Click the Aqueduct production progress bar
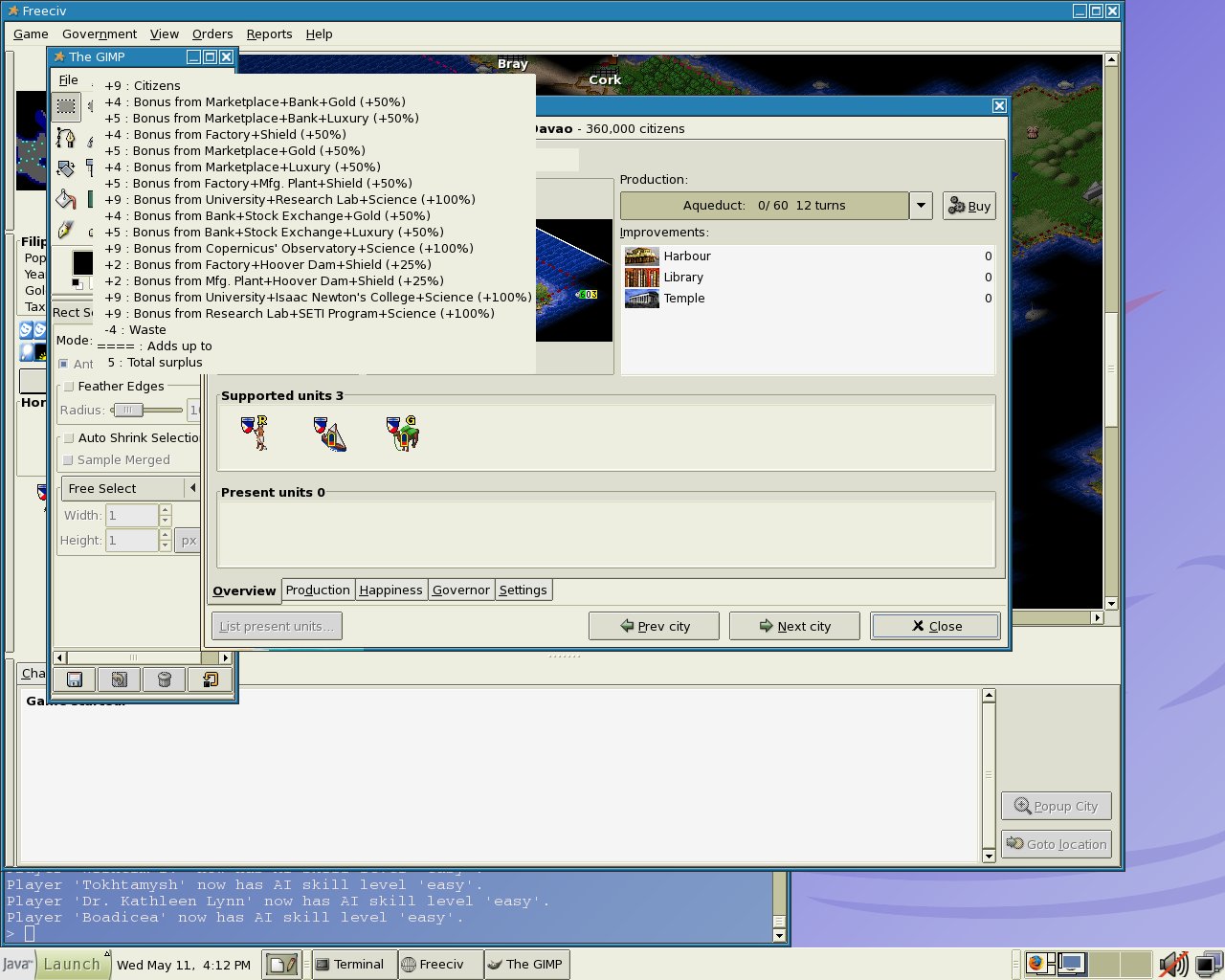The height and width of the screenshot is (980, 1225). point(764,206)
